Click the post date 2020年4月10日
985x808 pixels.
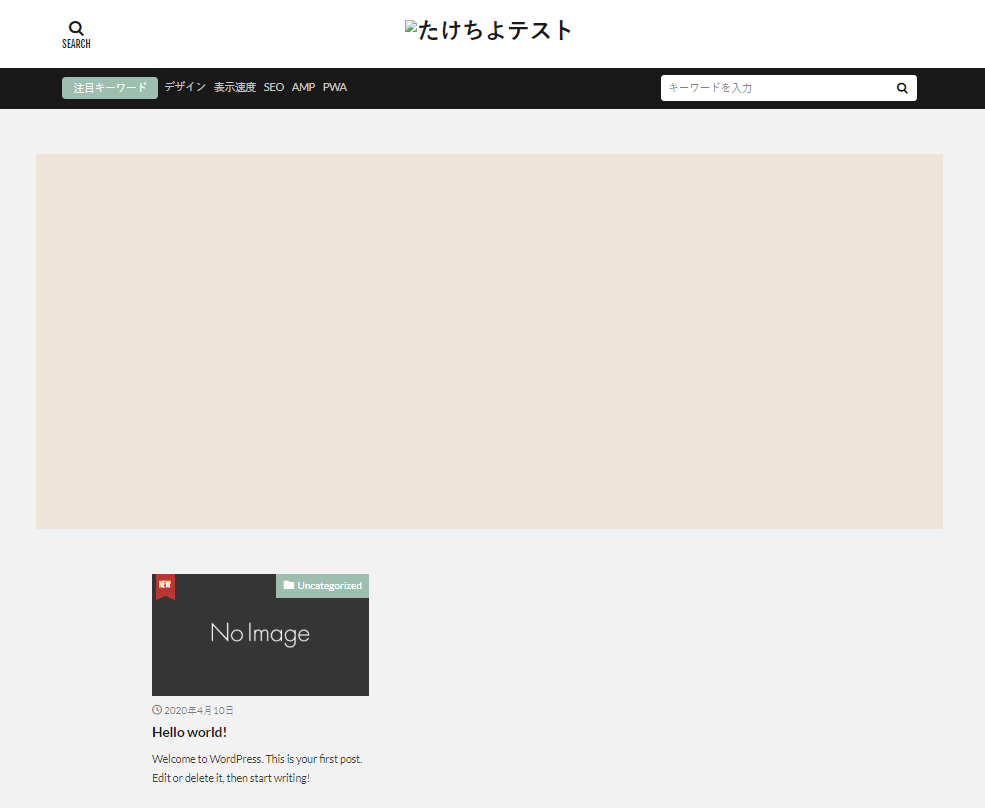click(x=199, y=710)
